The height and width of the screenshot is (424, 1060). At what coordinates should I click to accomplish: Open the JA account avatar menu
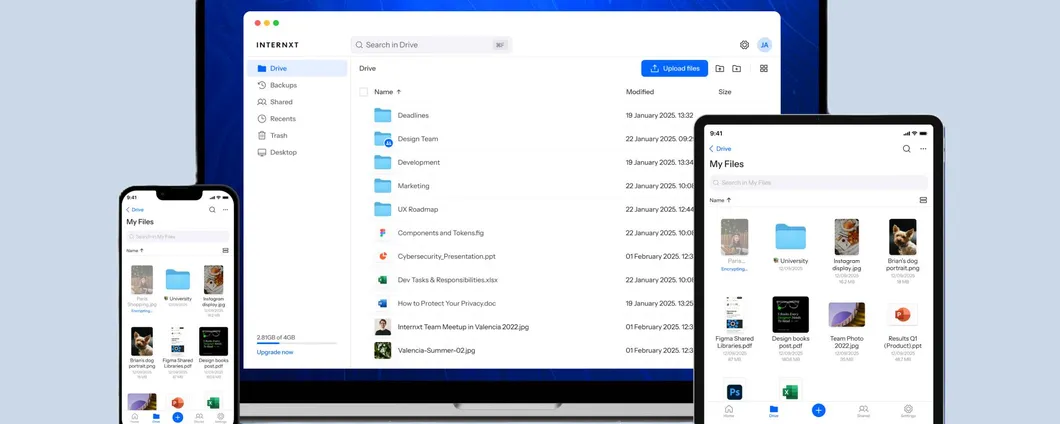[x=765, y=45]
